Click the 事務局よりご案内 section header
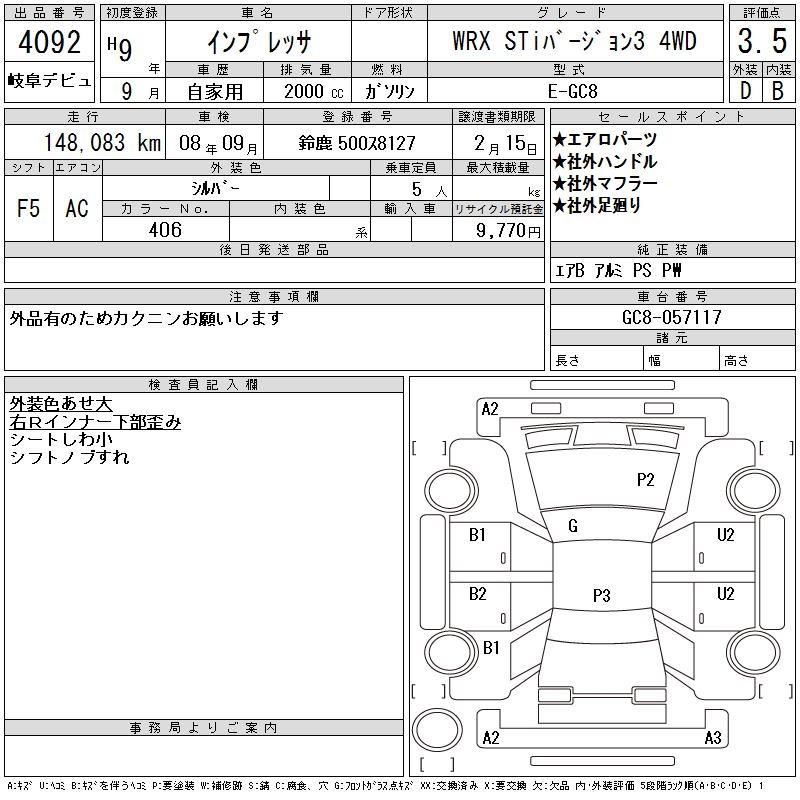The width and height of the screenshot is (800, 800). pyautogui.click(x=204, y=727)
